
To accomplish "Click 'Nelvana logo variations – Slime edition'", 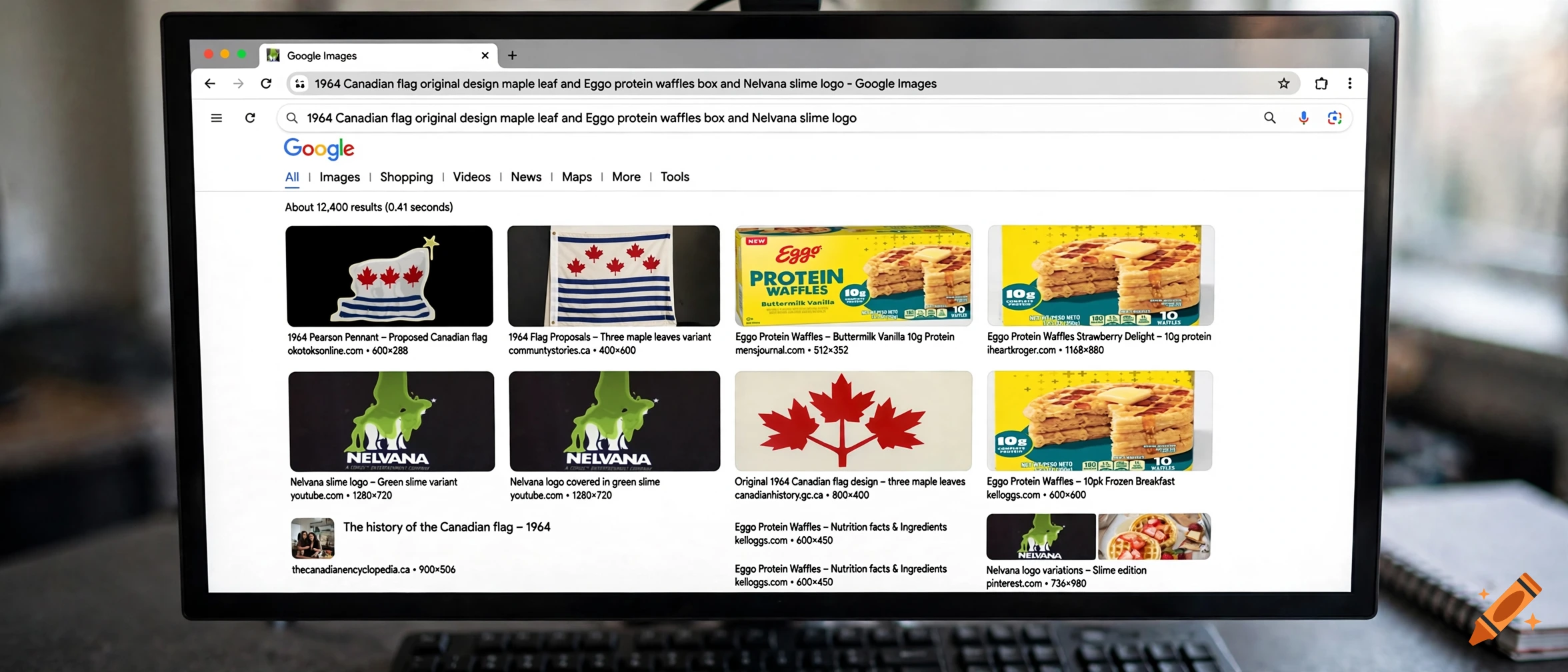I will [x=1066, y=570].
